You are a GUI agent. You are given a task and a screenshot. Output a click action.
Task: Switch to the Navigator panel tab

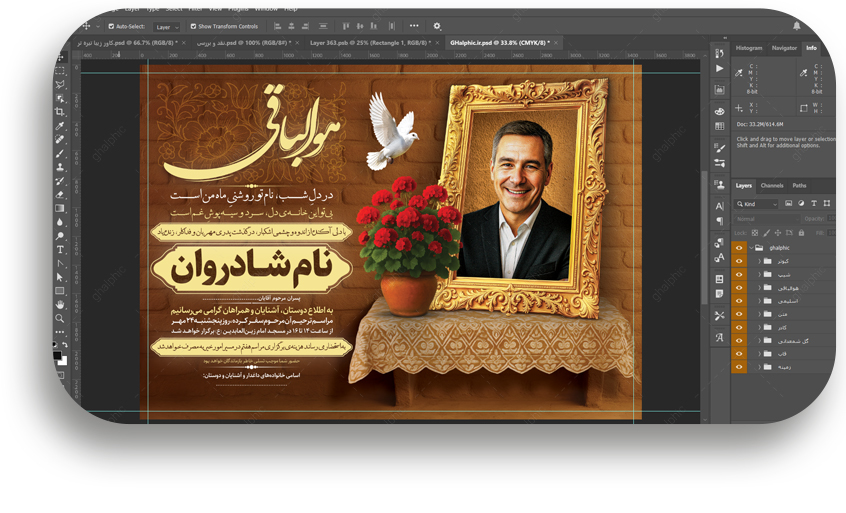pos(784,48)
